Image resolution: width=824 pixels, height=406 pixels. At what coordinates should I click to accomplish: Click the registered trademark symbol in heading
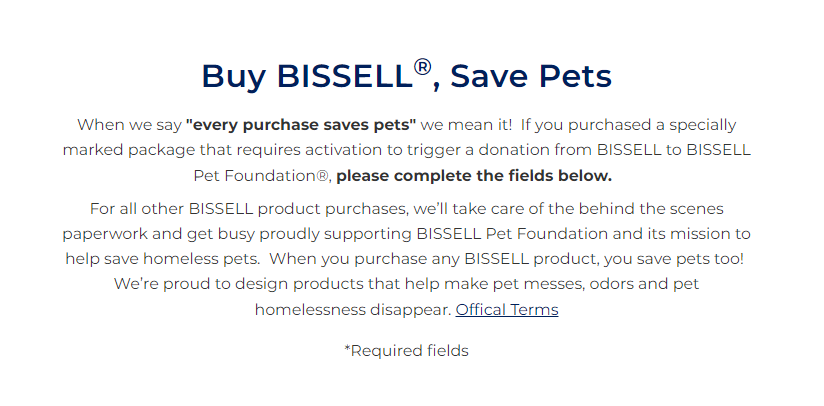[422, 68]
